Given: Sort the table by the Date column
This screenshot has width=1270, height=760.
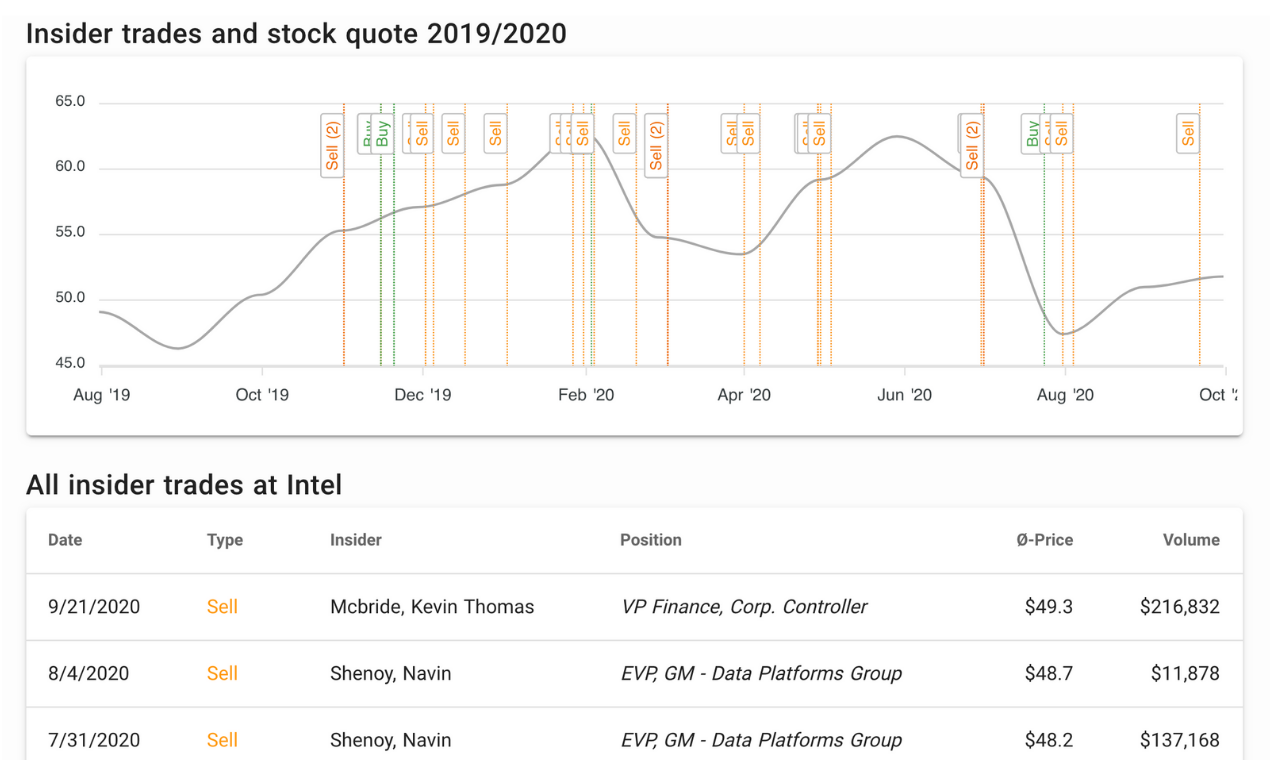Looking at the screenshot, I should [65, 540].
